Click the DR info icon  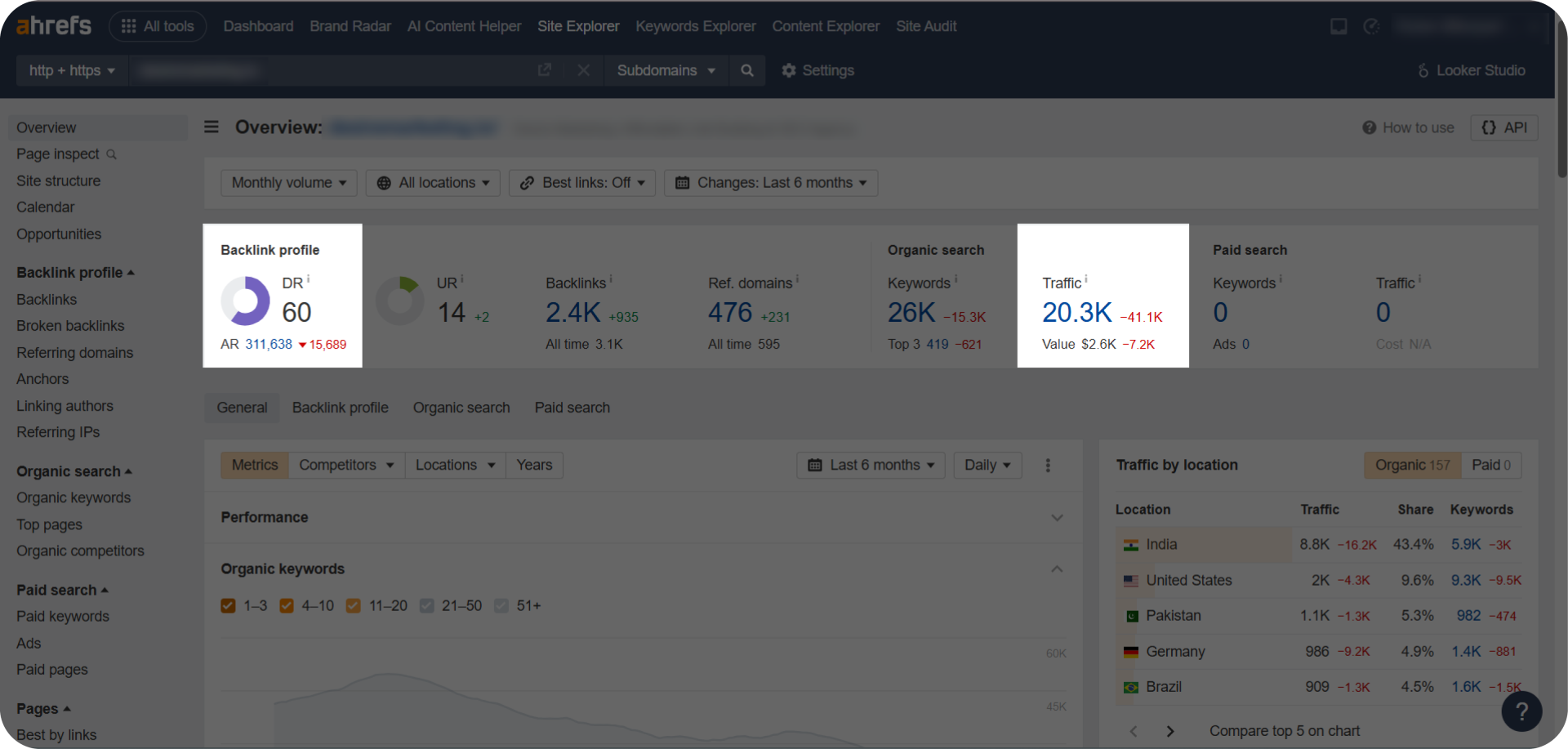(x=308, y=279)
